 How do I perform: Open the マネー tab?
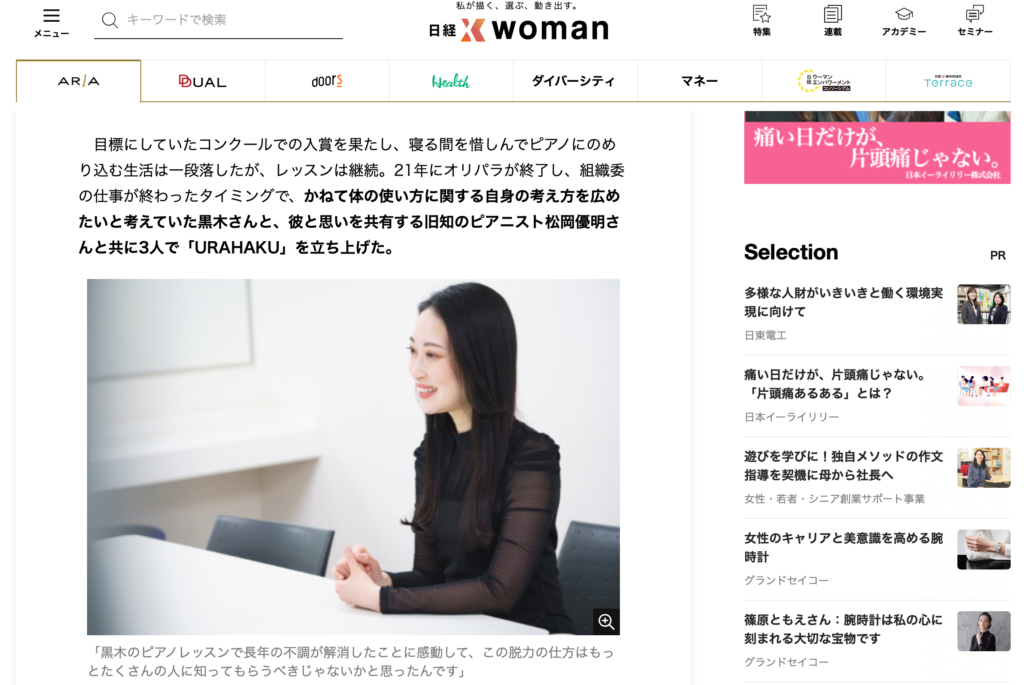(x=699, y=81)
